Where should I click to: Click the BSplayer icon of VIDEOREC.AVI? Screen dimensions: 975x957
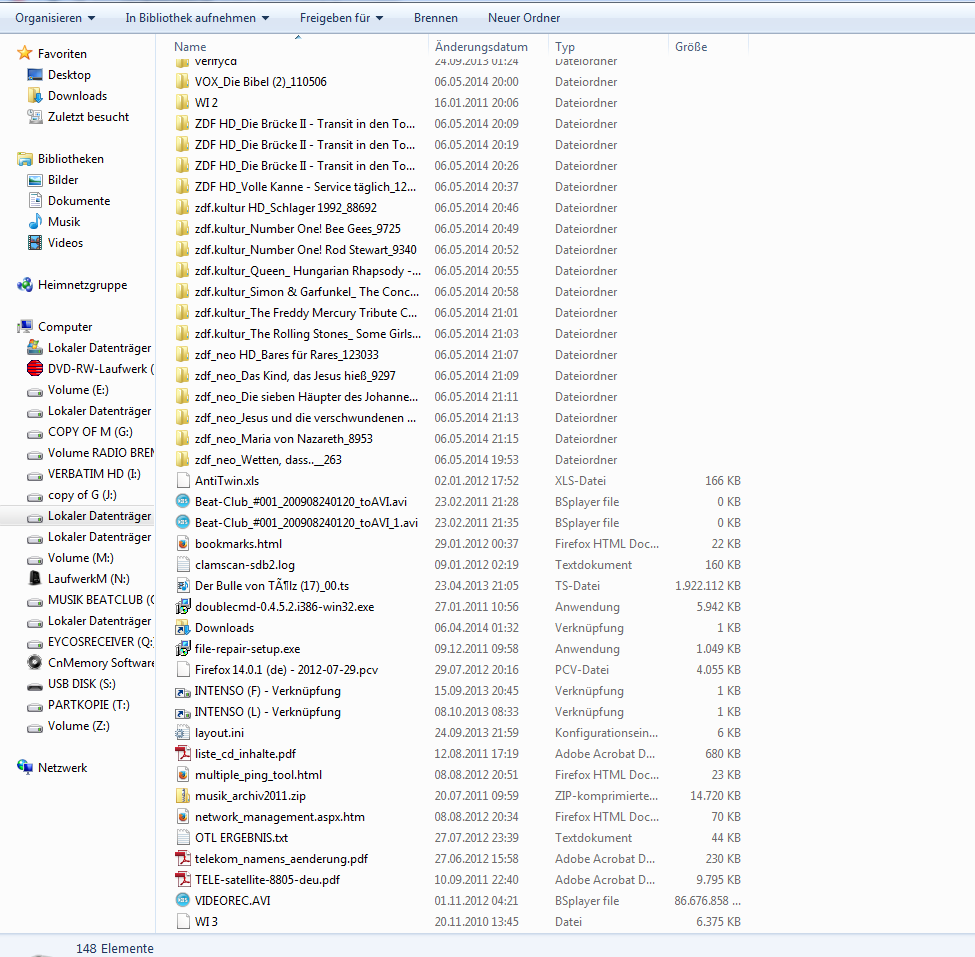183,900
